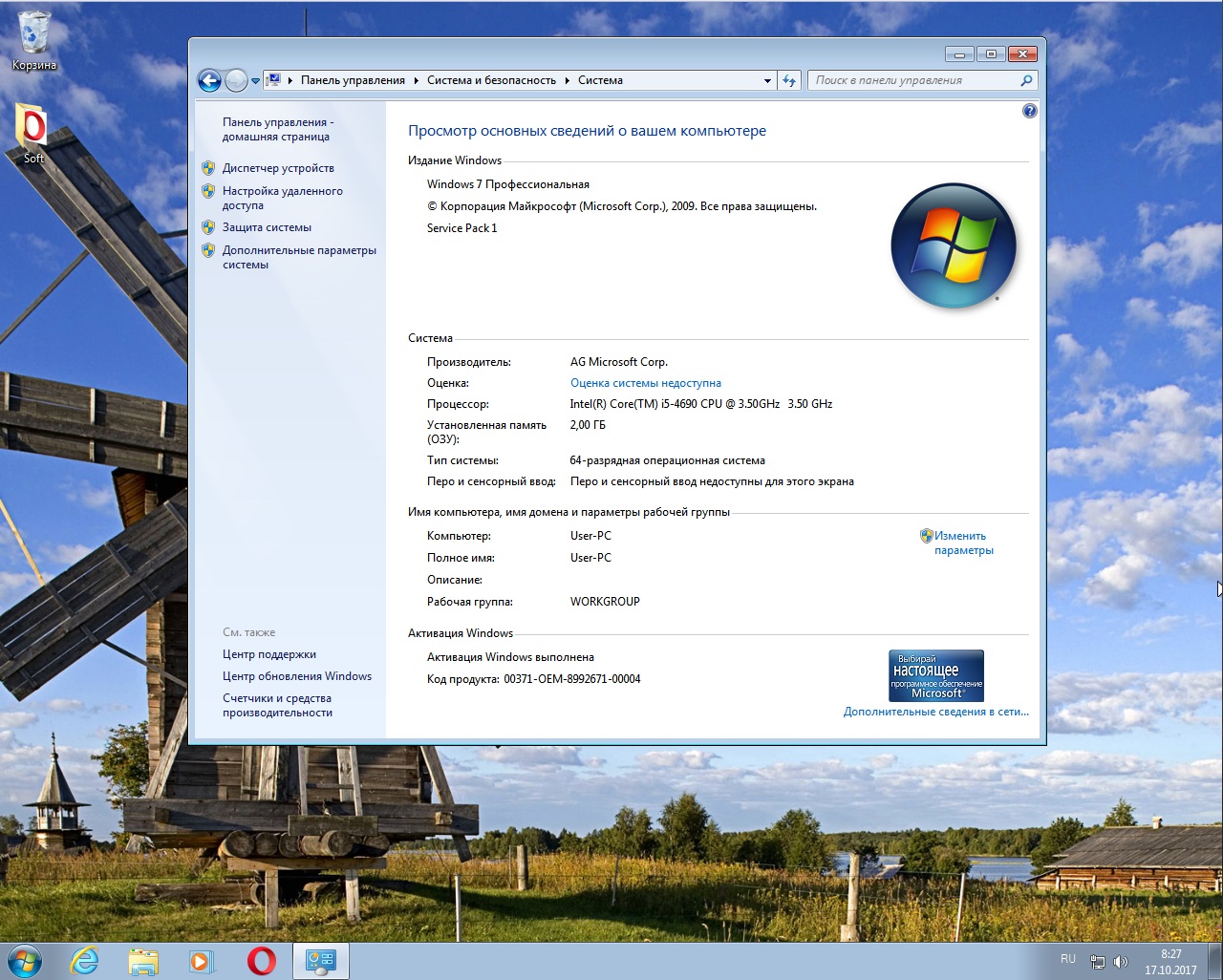Screen dimensions: 1223x980
Task: Click the Control Panel taskbar button
Action: point(320,961)
